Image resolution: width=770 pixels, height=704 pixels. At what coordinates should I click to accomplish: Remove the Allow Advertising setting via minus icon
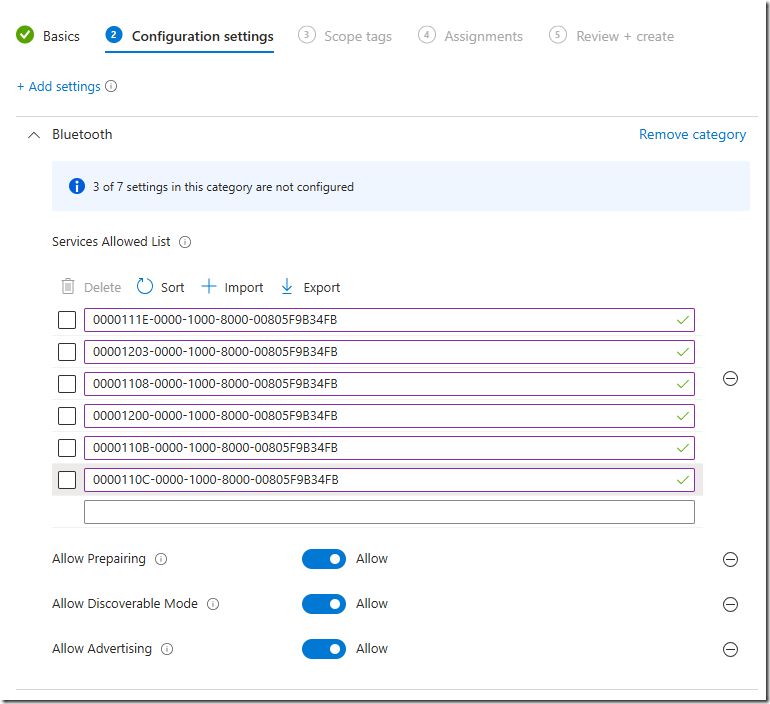click(x=730, y=650)
